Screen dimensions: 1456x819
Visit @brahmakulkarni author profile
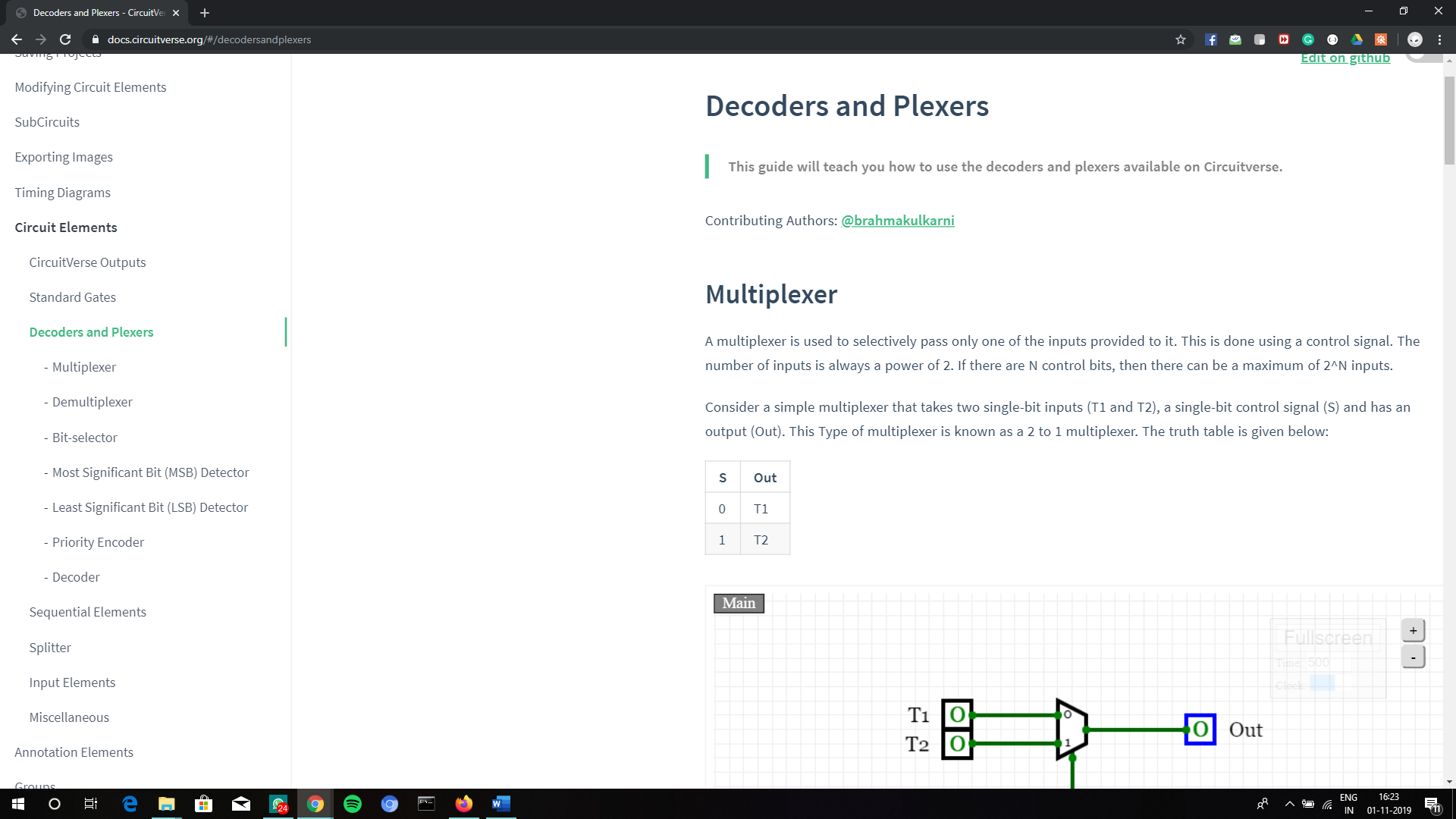(x=898, y=220)
